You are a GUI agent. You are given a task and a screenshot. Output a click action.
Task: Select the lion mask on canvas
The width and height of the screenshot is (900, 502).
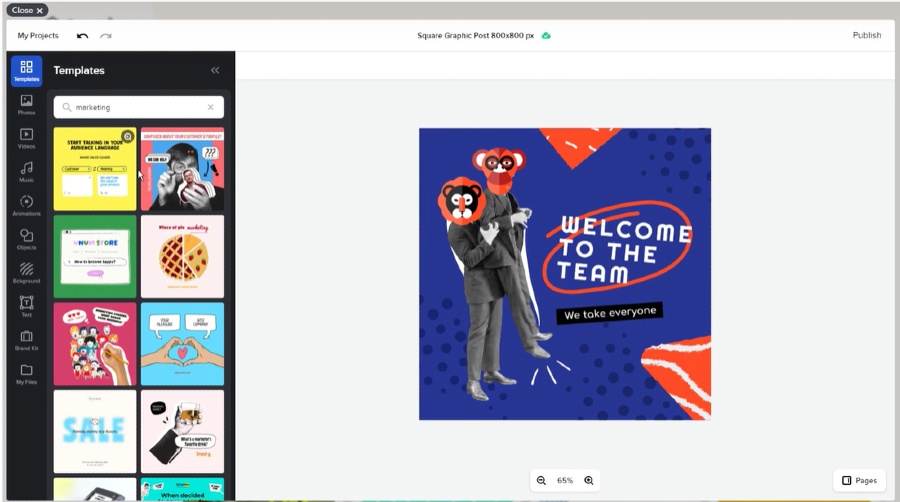pyautogui.click(x=462, y=201)
